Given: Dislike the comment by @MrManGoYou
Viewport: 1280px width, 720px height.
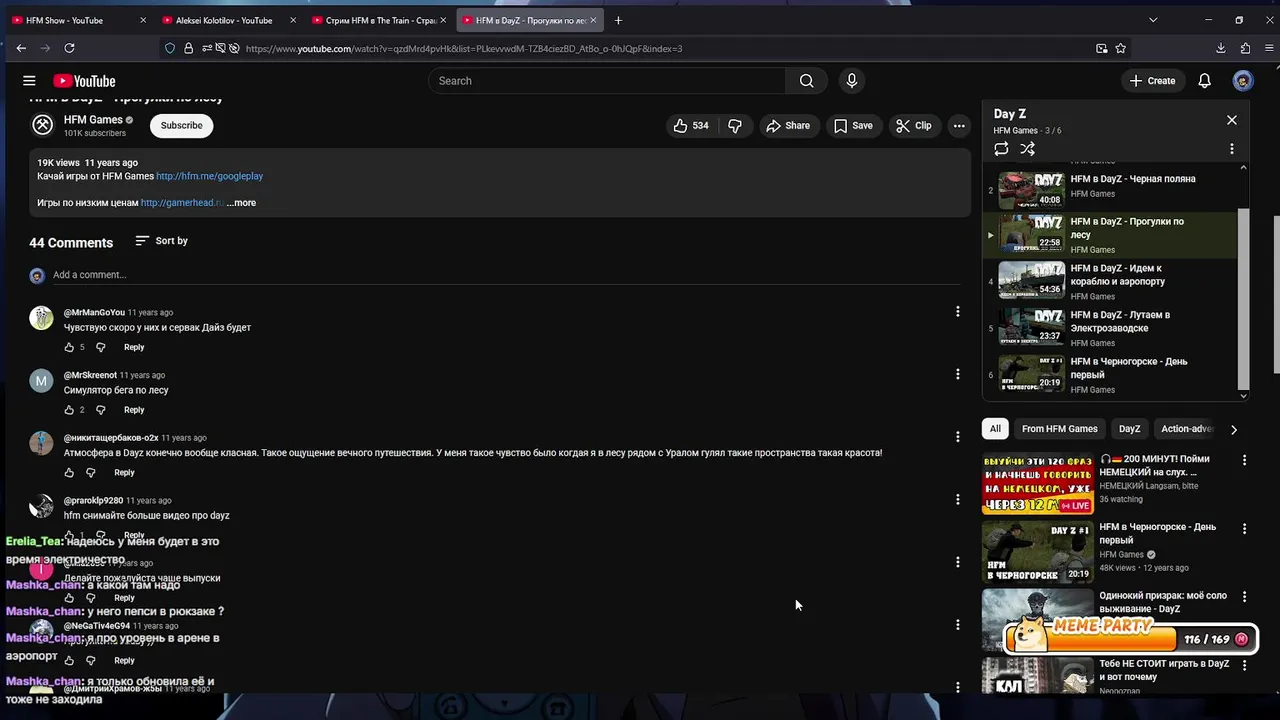Looking at the screenshot, I should coord(100,347).
